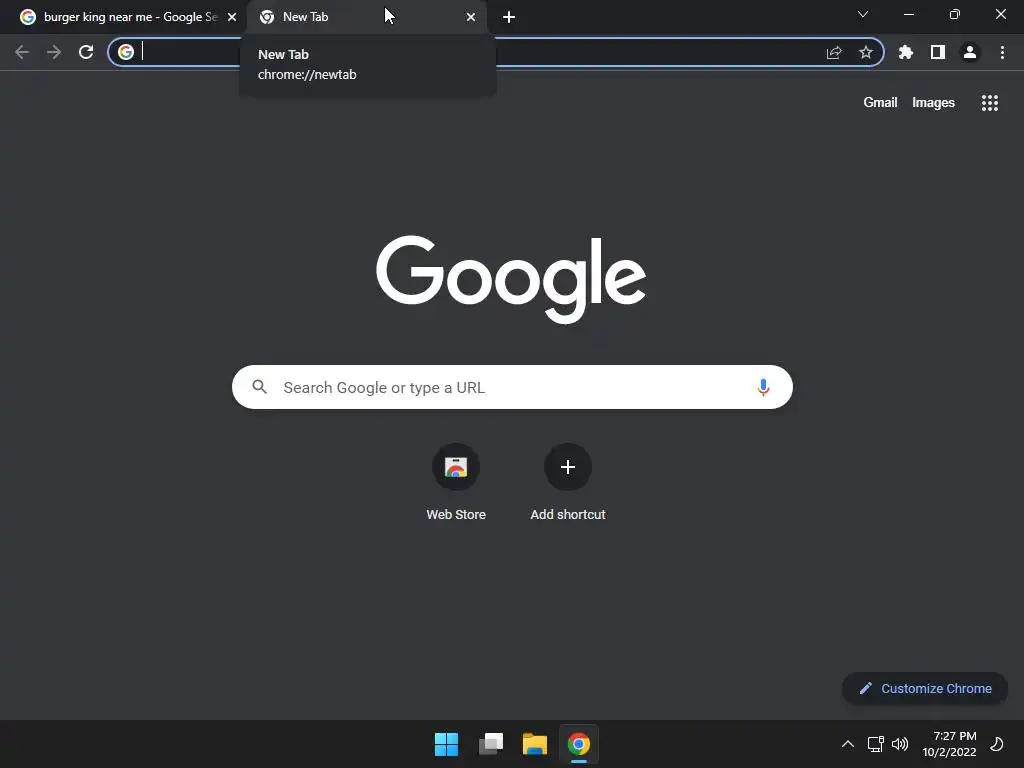Image resolution: width=1024 pixels, height=768 pixels.
Task: Go back using the back arrow
Action: click(22, 52)
